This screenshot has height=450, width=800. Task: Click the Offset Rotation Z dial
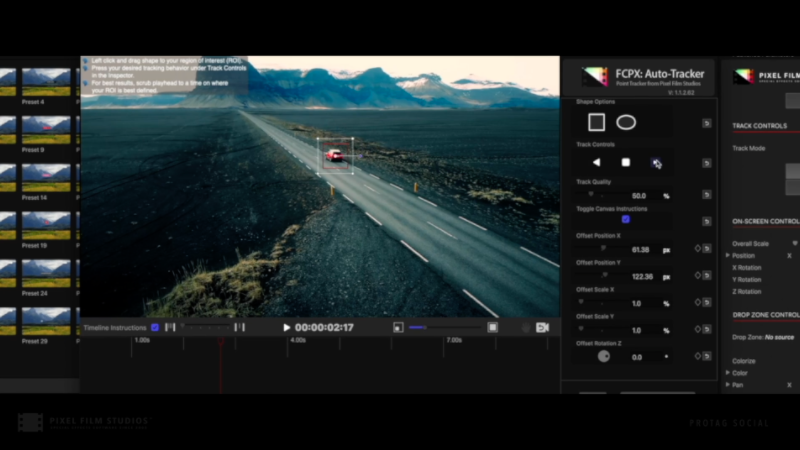point(604,357)
